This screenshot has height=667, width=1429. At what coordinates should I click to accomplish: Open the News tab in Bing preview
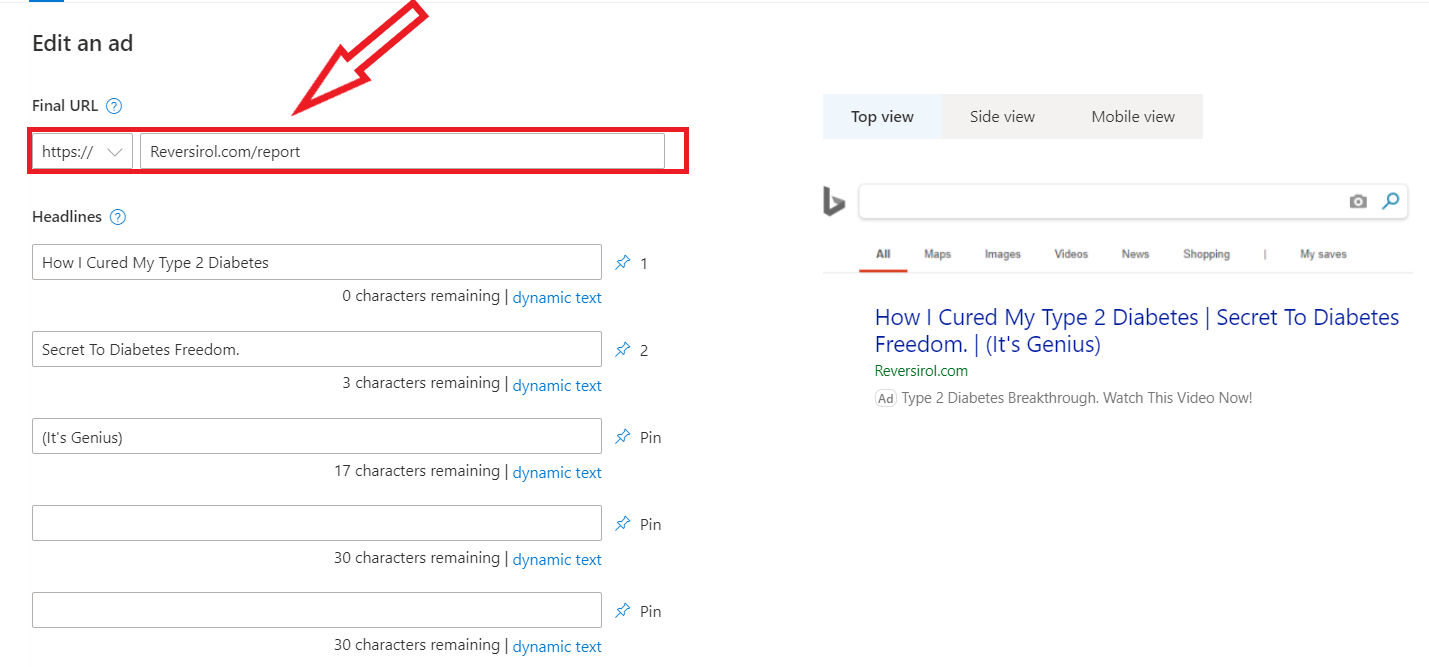1135,254
